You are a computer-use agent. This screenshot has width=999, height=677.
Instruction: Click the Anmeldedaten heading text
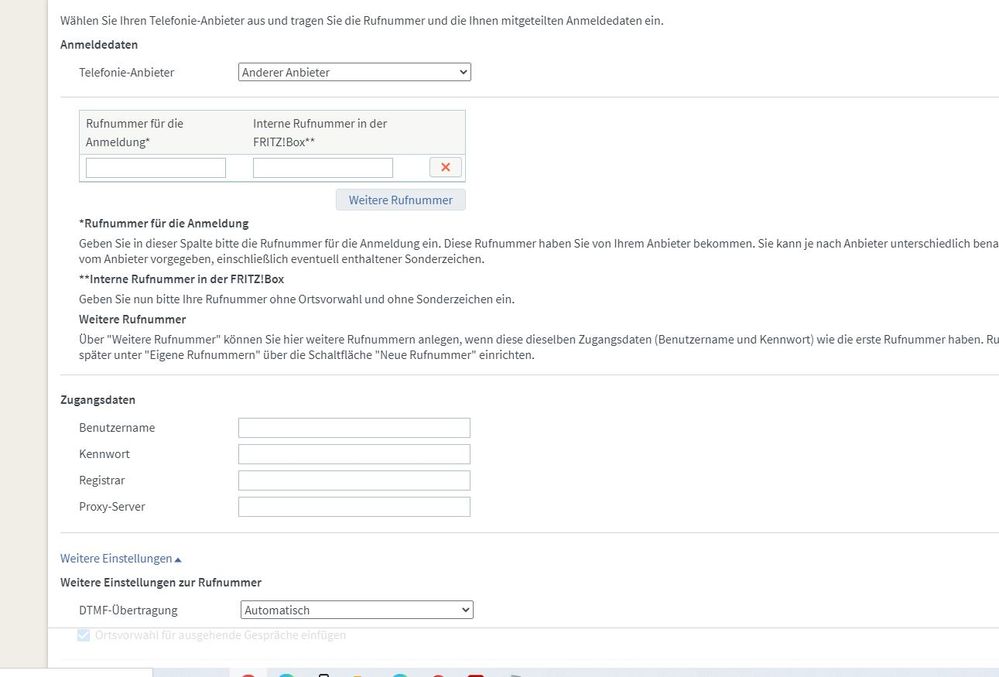(x=99, y=45)
